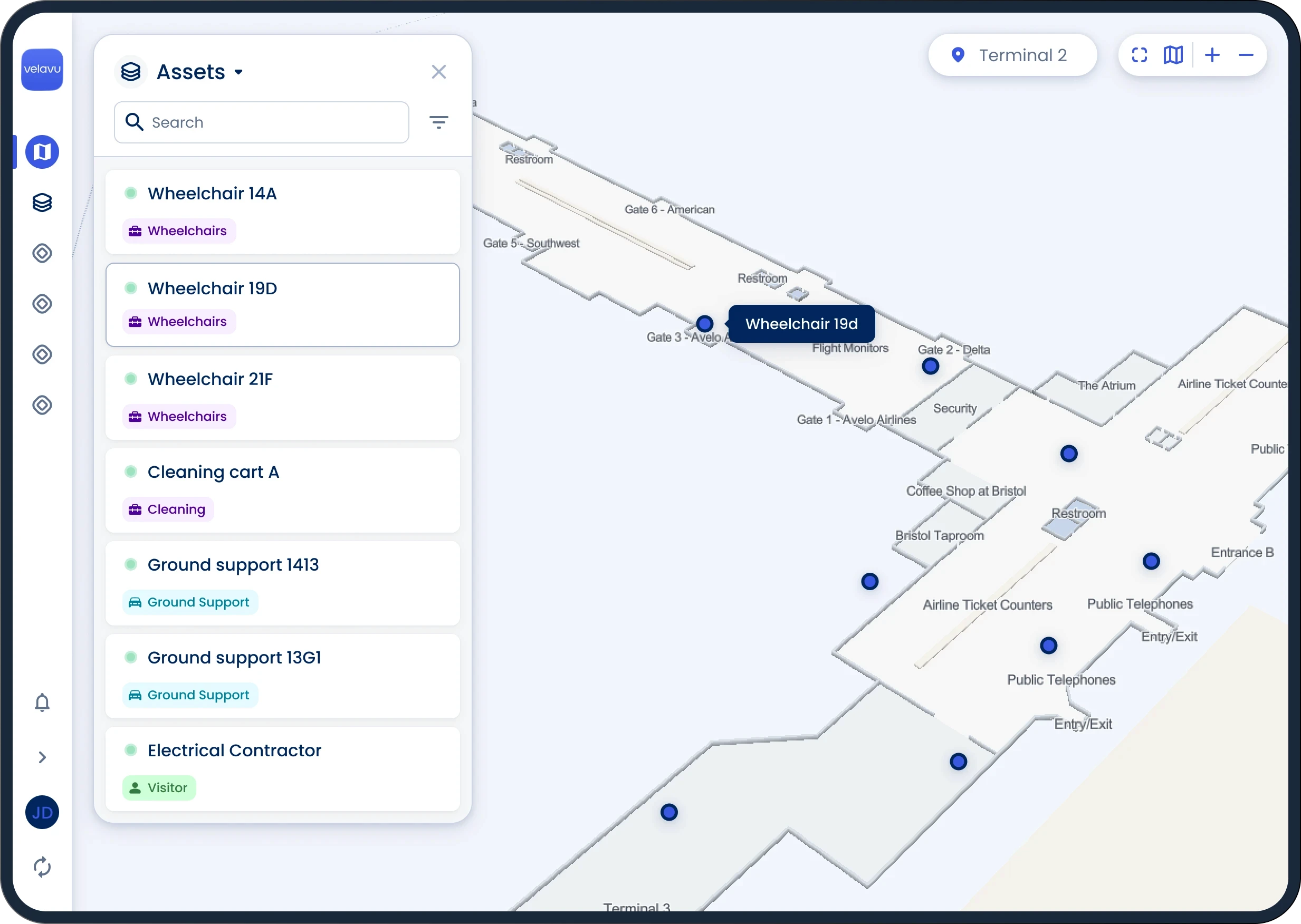Open the filter options icon
1301x924 pixels.
coord(439,122)
